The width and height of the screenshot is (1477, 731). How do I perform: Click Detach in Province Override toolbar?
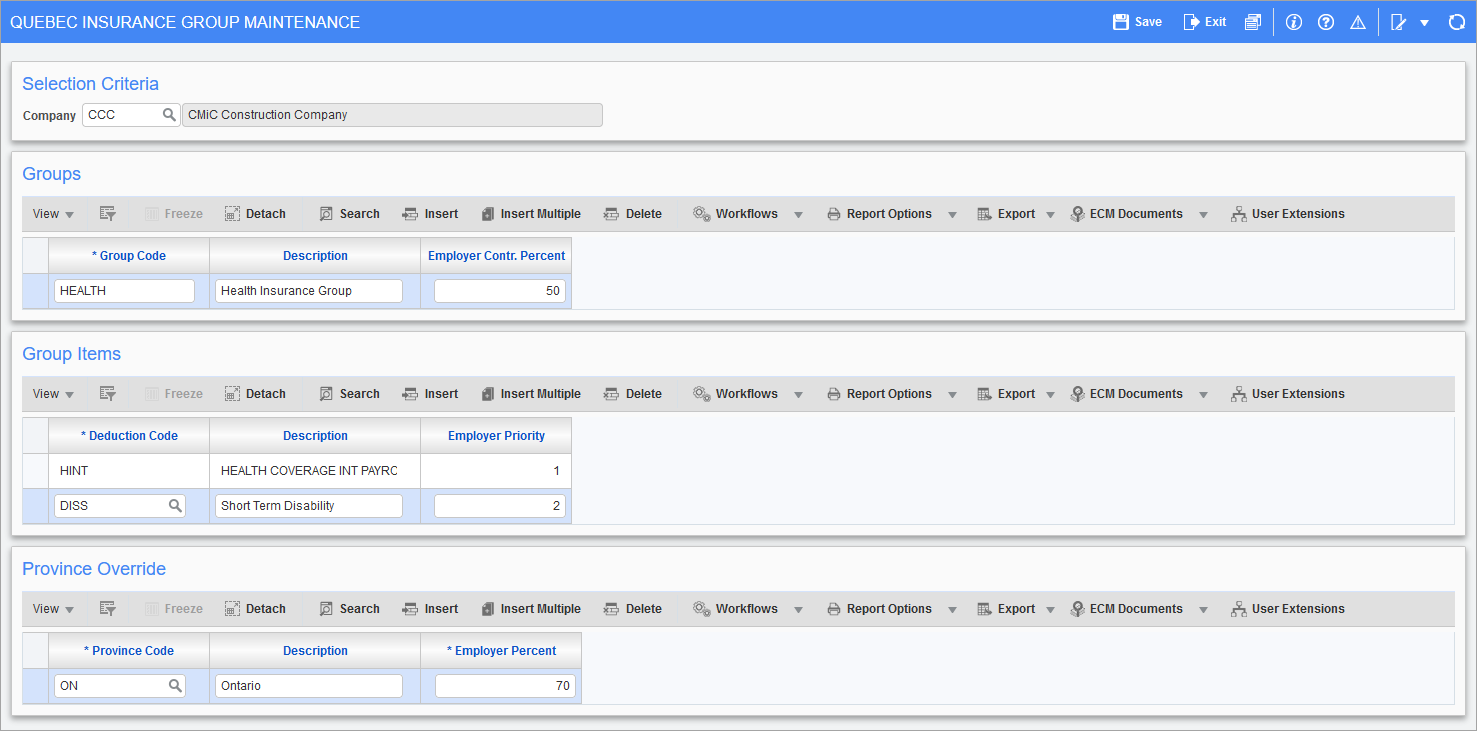click(x=255, y=609)
